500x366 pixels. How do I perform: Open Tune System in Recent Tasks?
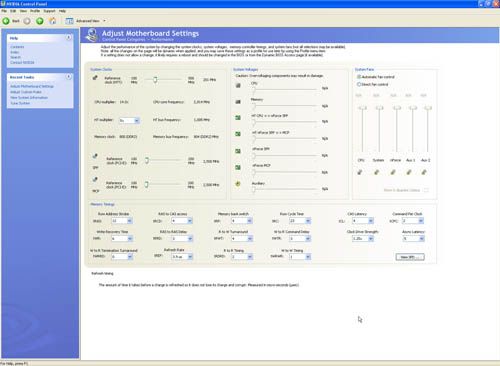pos(20,103)
